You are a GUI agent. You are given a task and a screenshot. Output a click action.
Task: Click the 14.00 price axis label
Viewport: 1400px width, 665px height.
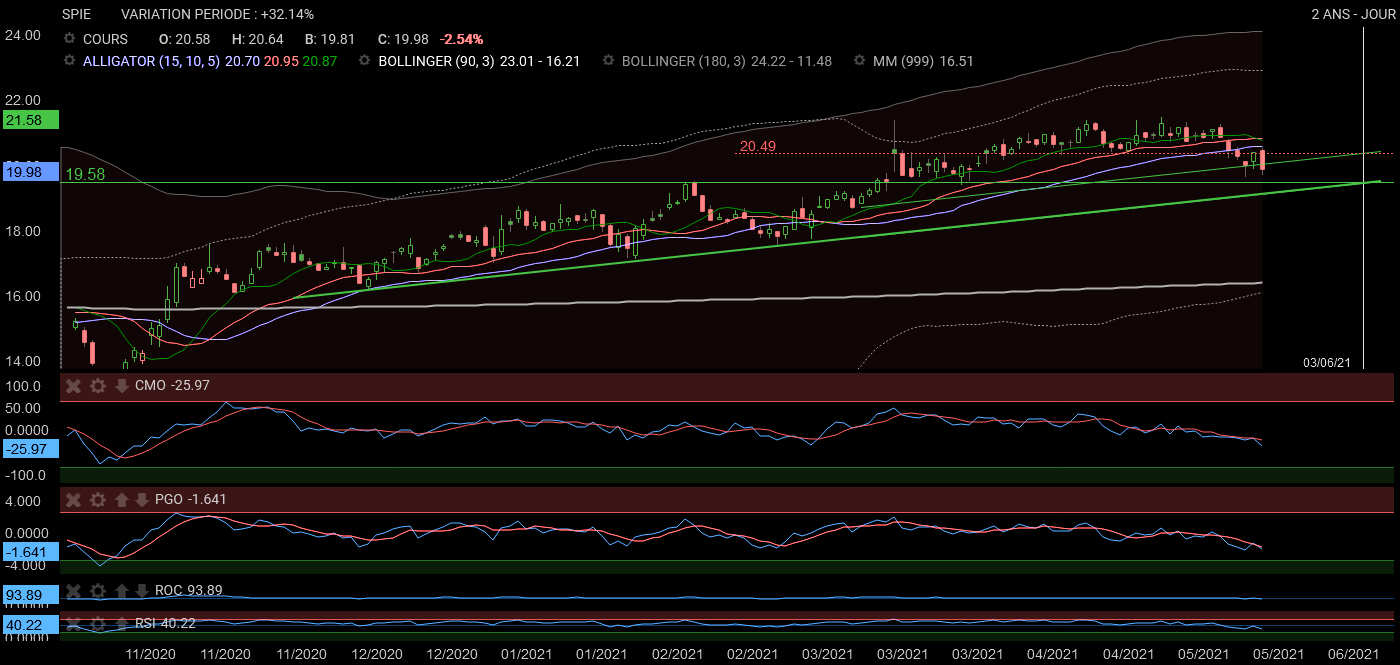pos(23,361)
